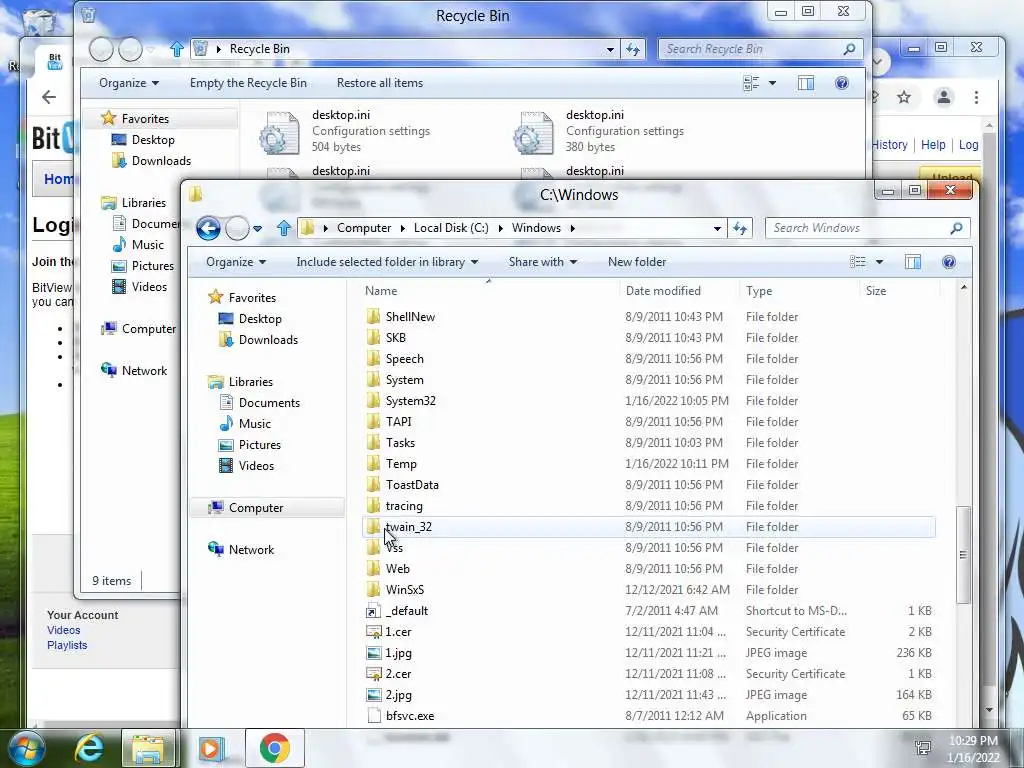Click Empty the Recycle Bin
The width and height of the screenshot is (1024, 768).
point(248,83)
